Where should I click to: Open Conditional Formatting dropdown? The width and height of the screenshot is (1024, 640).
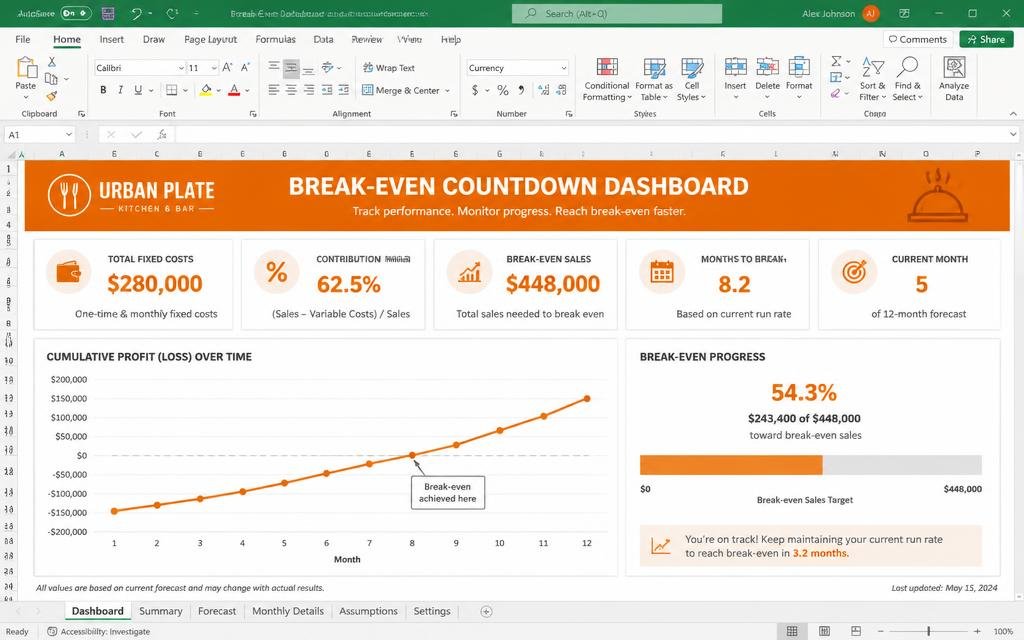coord(607,79)
